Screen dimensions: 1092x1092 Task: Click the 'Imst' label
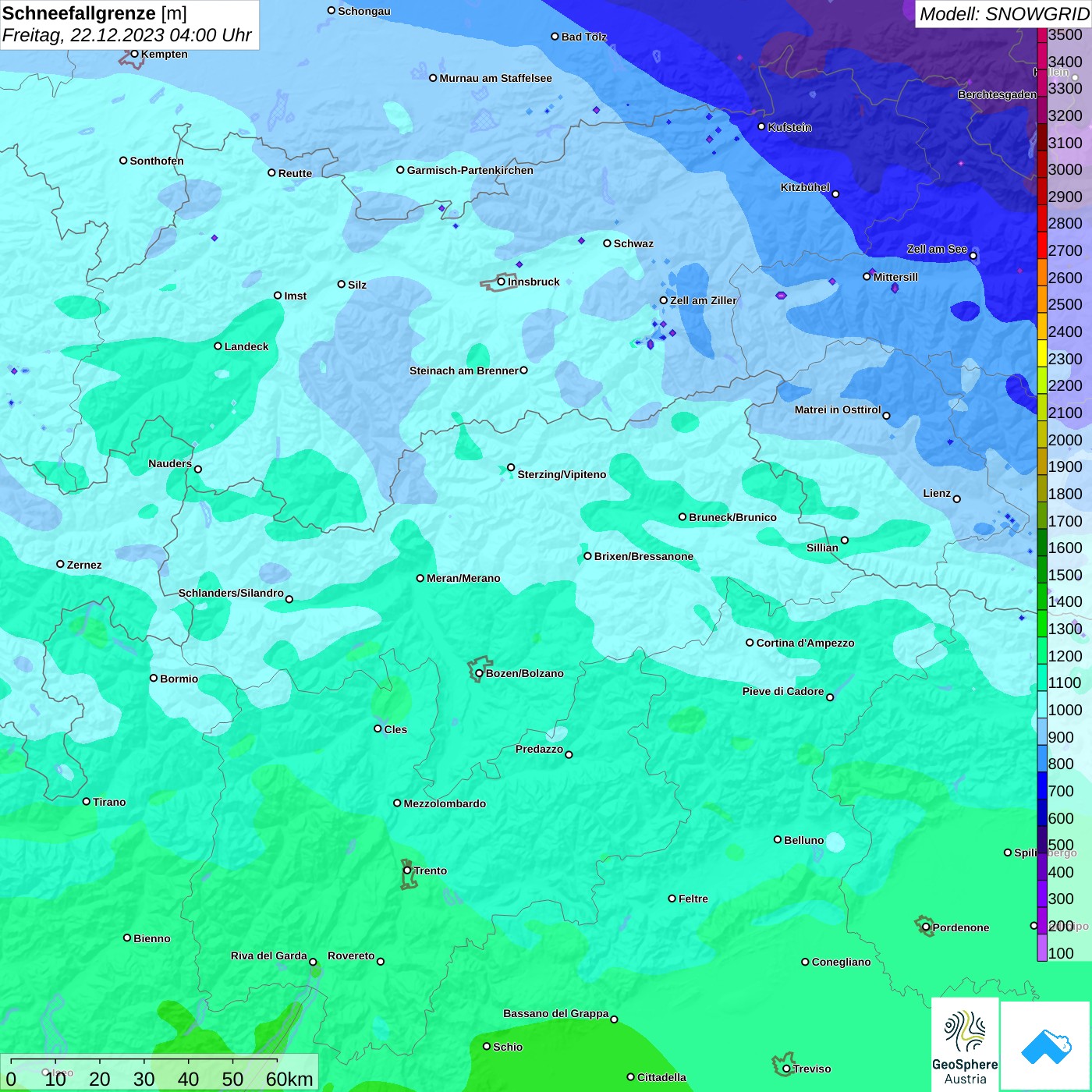click(x=295, y=296)
